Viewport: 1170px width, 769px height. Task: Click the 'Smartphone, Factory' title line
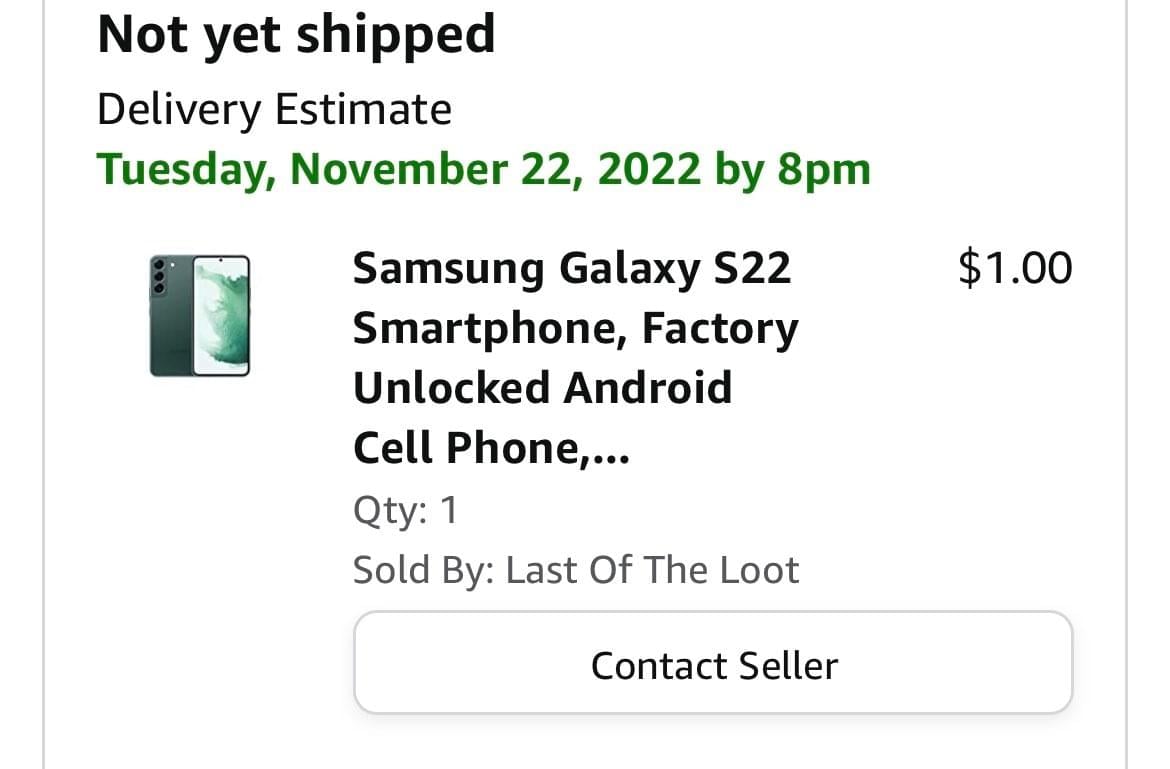[x=575, y=328]
